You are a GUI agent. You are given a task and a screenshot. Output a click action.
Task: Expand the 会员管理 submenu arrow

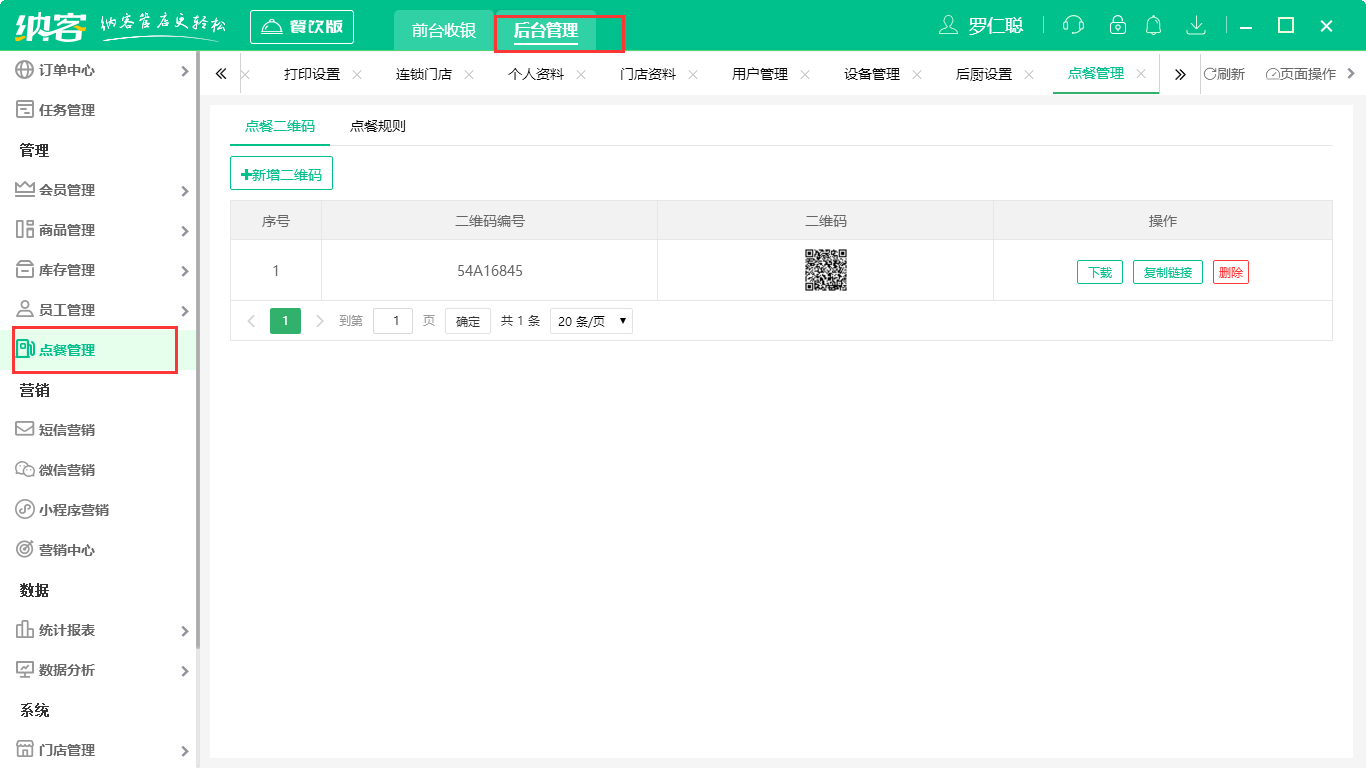tap(185, 191)
